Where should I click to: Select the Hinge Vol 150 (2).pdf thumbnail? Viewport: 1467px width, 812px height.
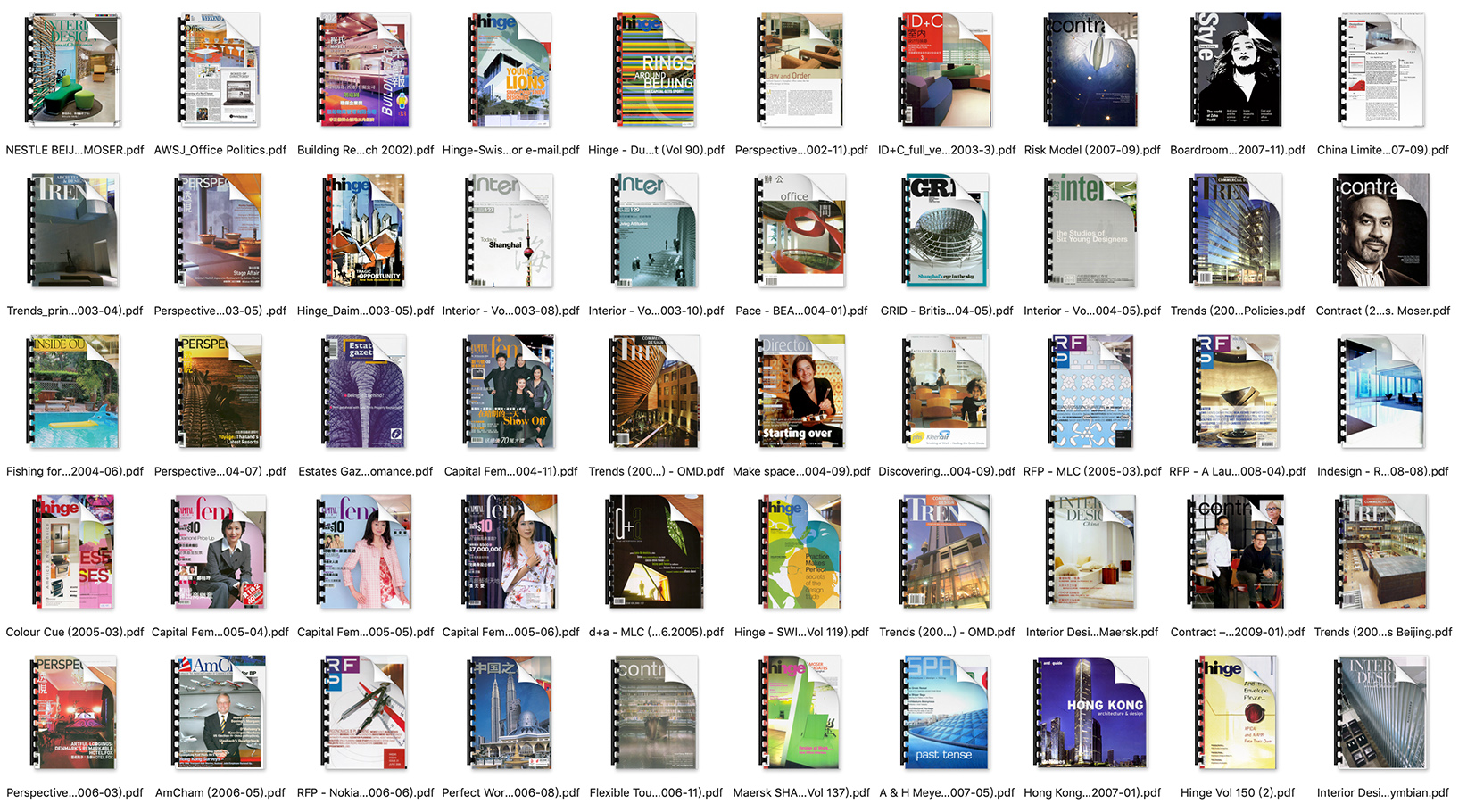click(x=1238, y=712)
